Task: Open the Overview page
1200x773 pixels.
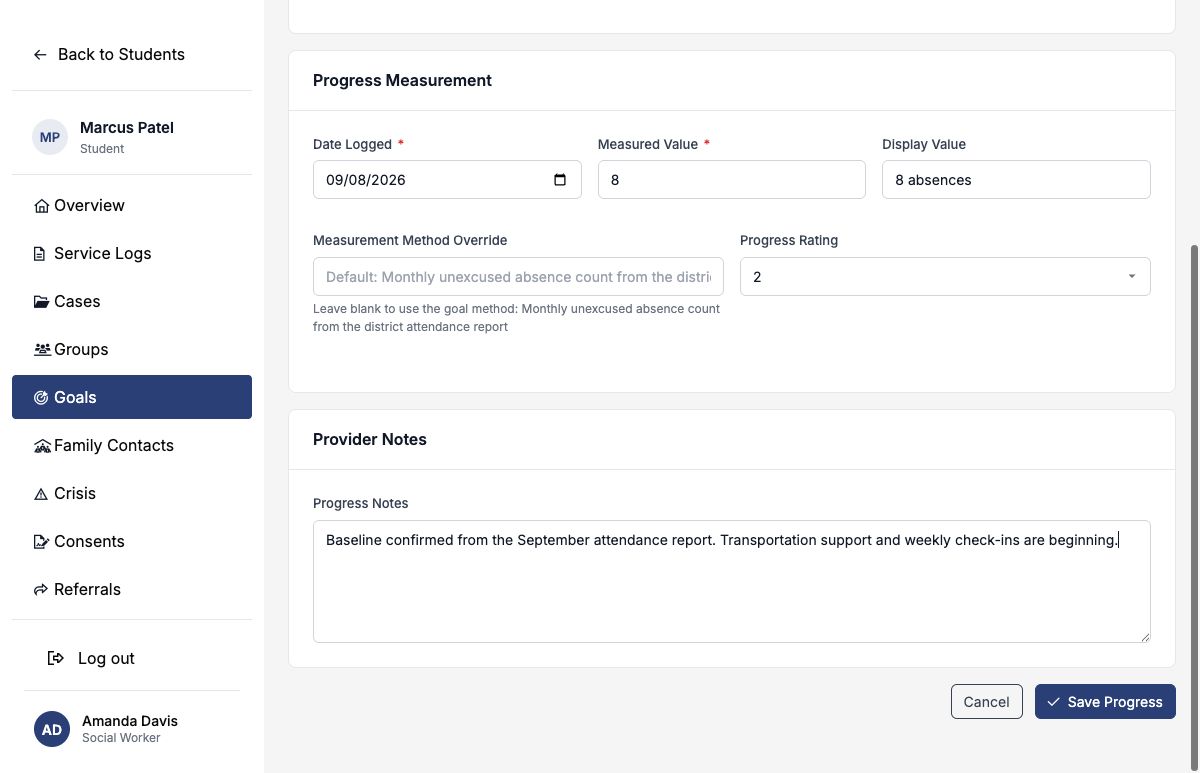Action: pyautogui.click(x=132, y=205)
